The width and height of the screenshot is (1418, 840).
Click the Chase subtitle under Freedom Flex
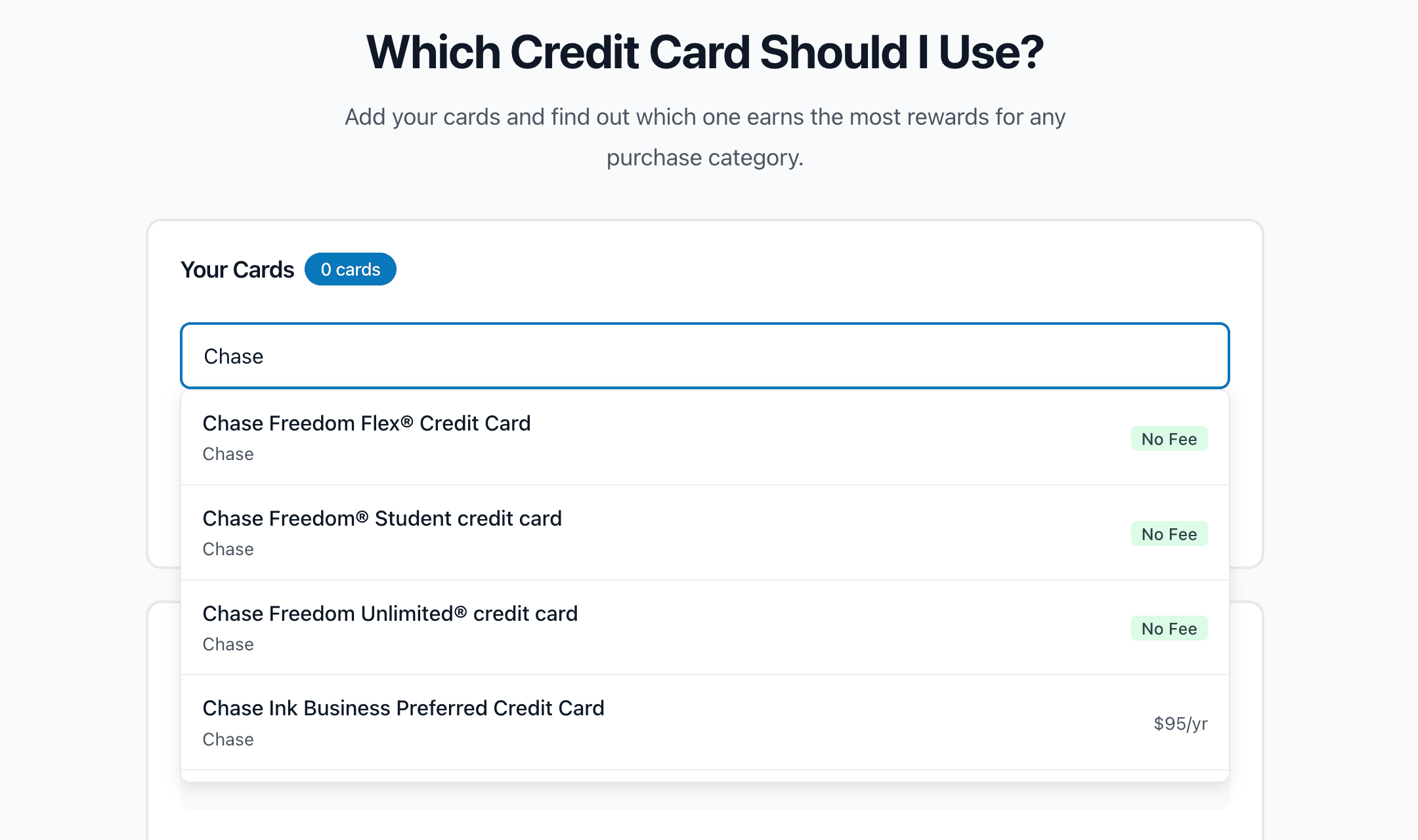point(228,453)
